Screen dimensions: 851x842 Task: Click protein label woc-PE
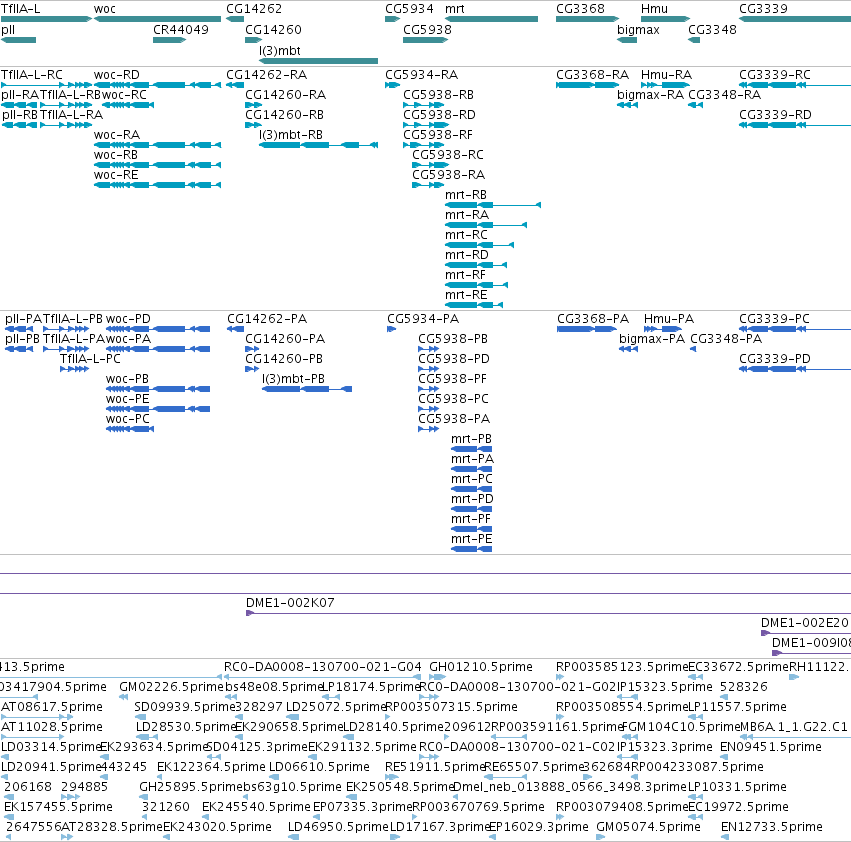click(128, 399)
